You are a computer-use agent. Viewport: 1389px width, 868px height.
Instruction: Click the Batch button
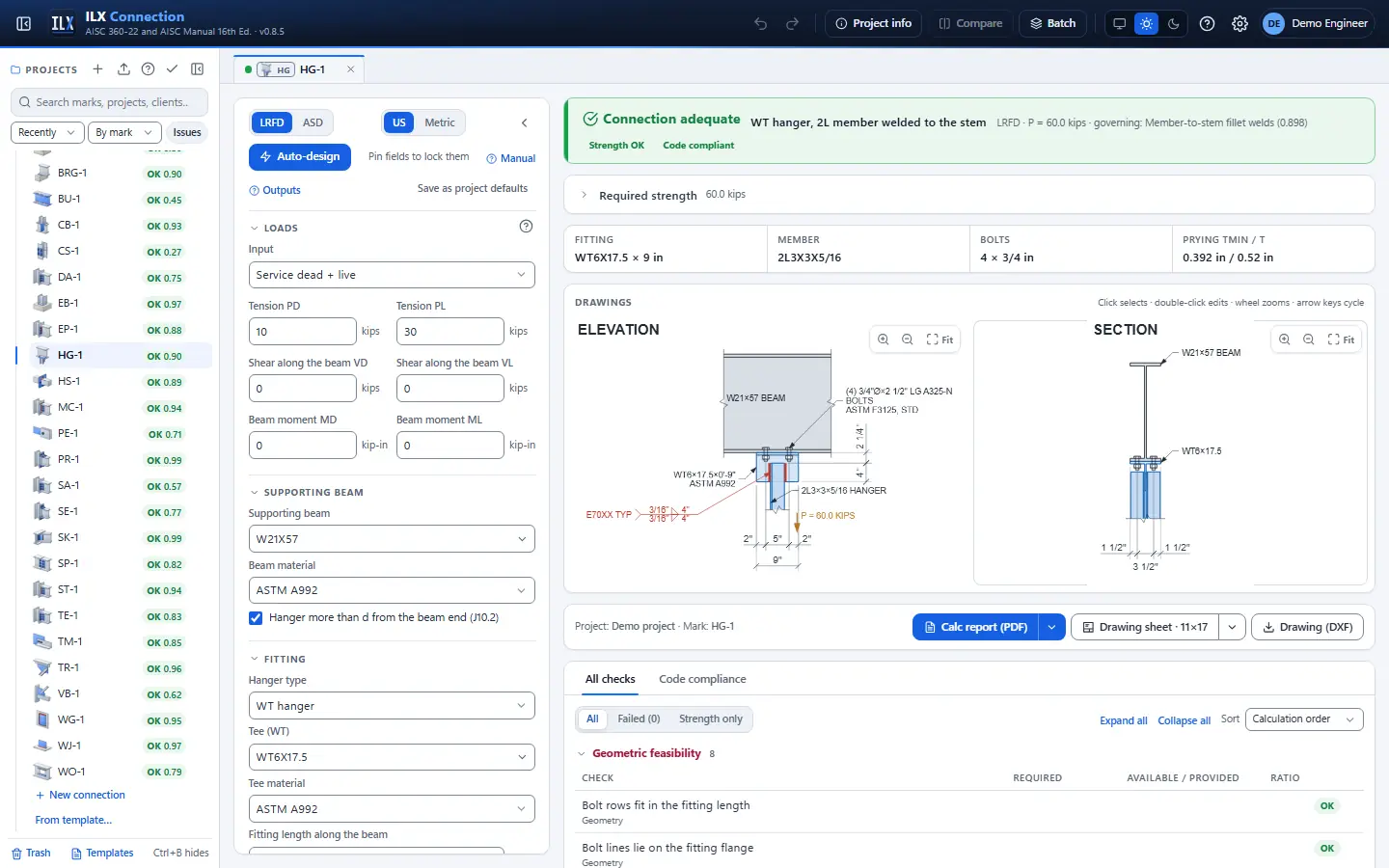pos(1052,23)
